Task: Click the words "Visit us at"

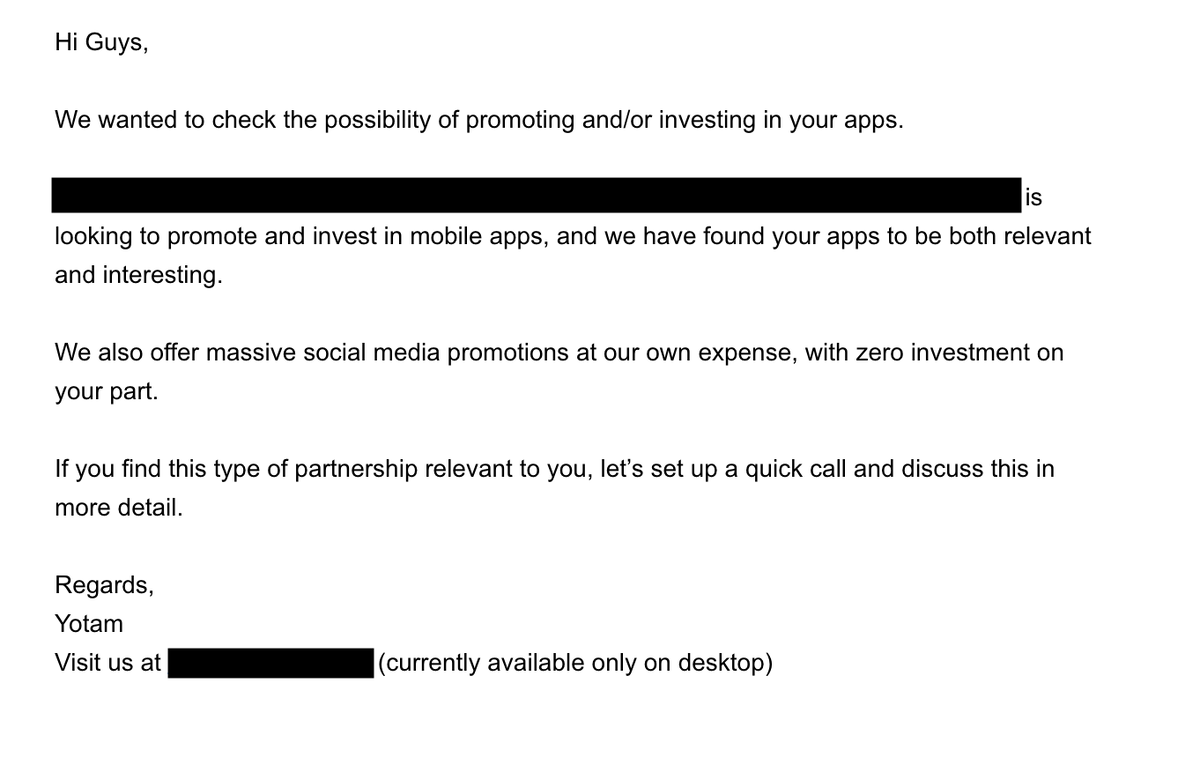Action: click(x=108, y=663)
